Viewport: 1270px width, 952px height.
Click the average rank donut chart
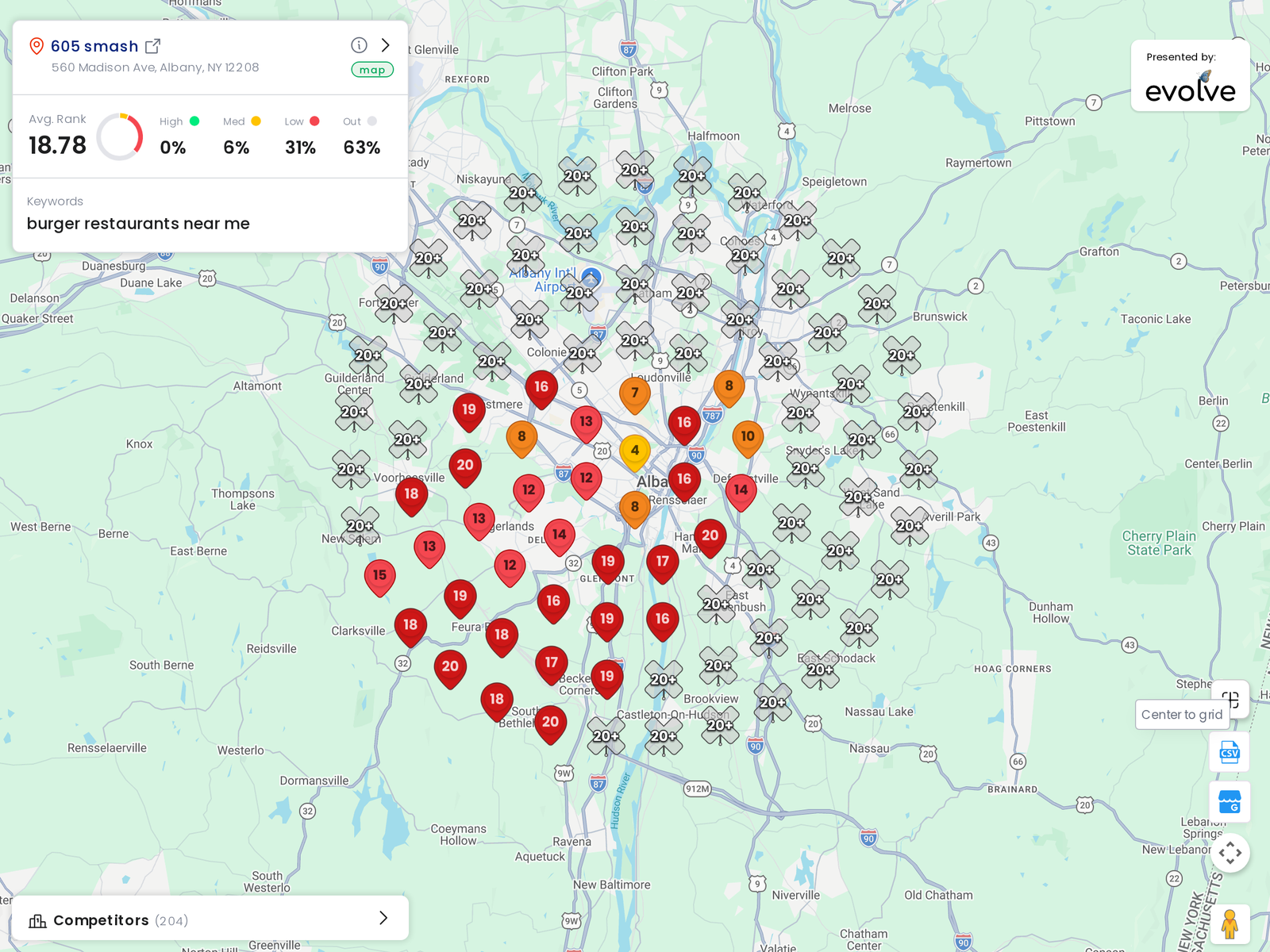(x=120, y=136)
